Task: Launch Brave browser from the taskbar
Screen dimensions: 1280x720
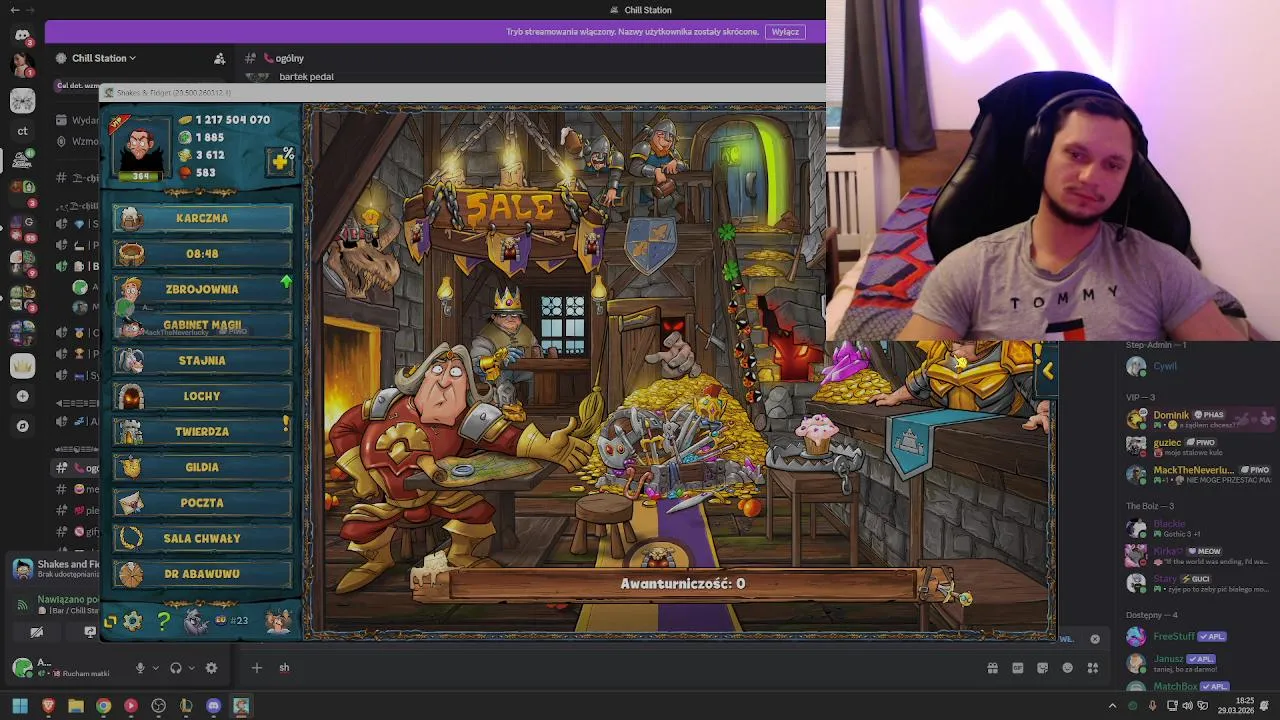Action: tap(48, 706)
